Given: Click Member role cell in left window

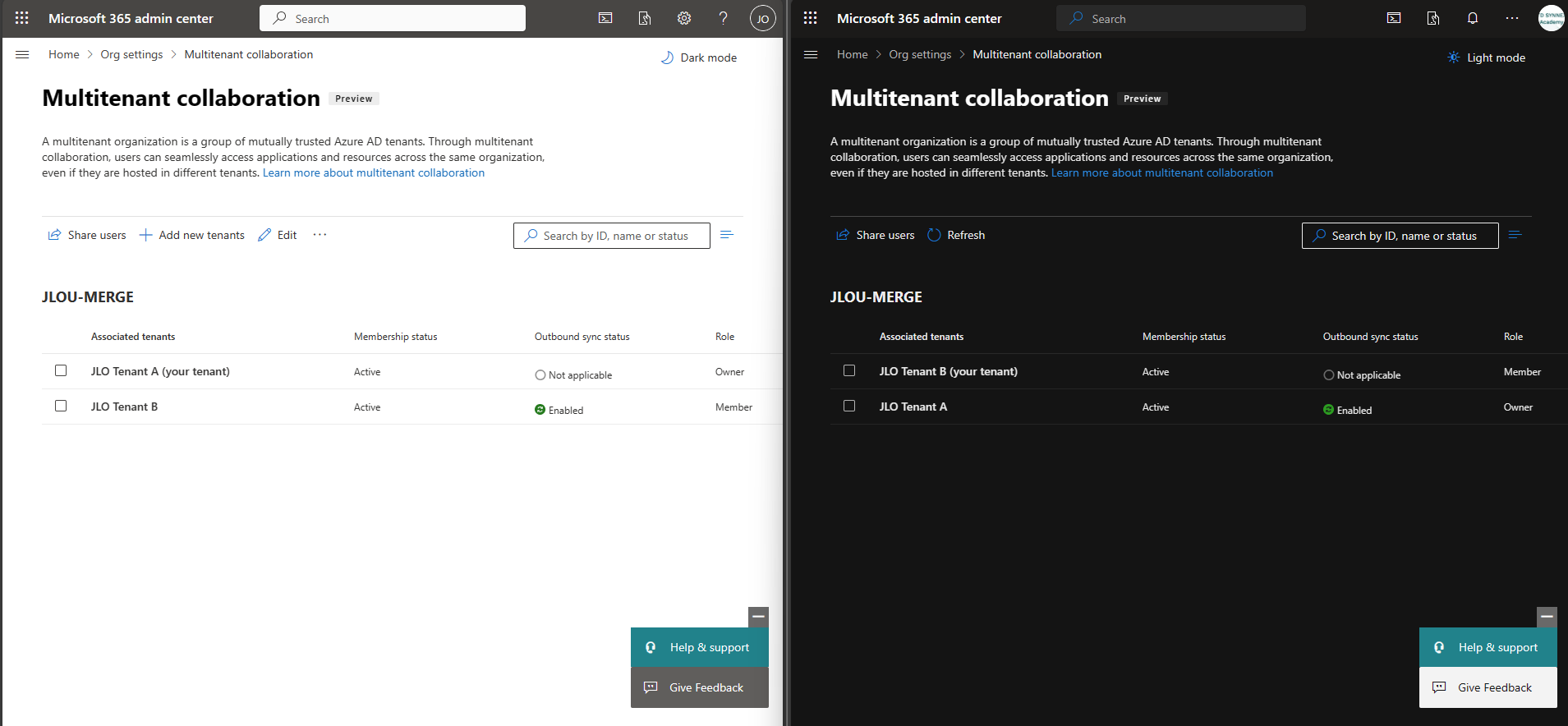Looking at the screenshot, I should tap(733, 407).
